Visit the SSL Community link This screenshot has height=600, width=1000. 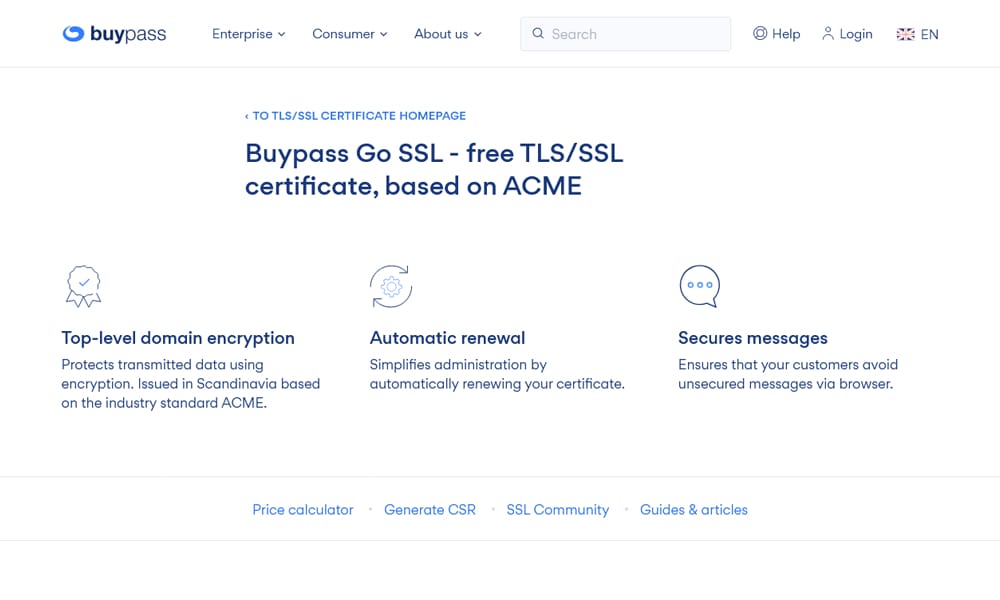coord(557,509)
